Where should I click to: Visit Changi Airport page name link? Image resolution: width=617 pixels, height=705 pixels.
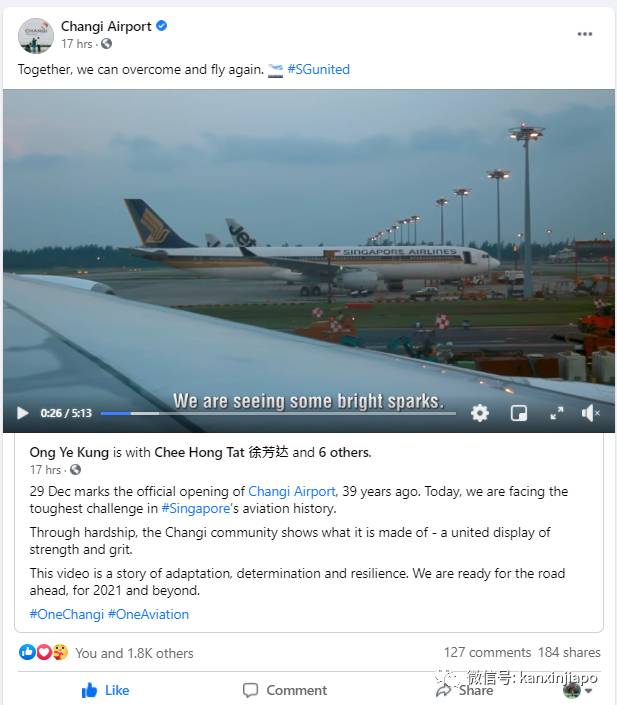tap(106, 26)
